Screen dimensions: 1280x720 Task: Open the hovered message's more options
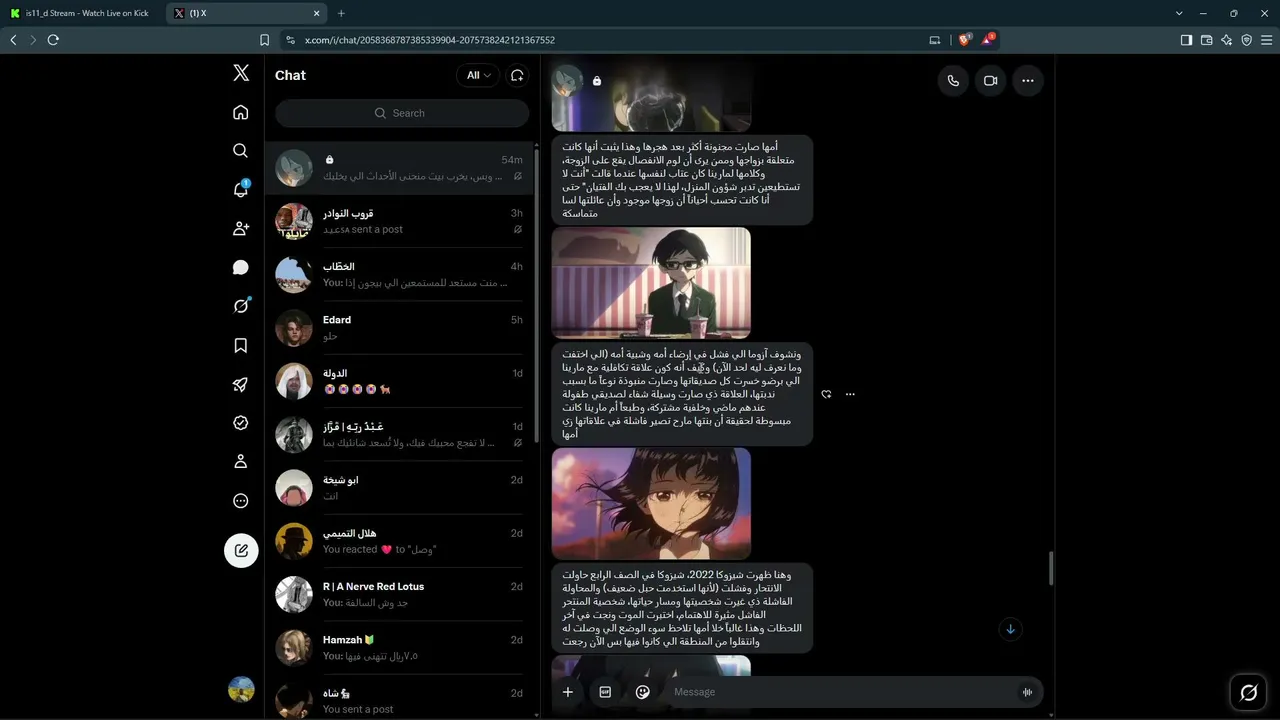pyautogui.click(x=850, y=394)
